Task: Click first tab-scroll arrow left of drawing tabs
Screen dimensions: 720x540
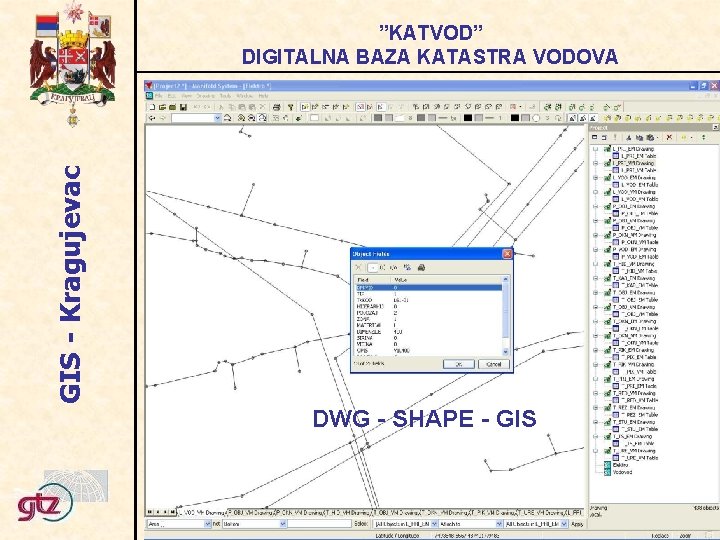Action: click(150, 512)
